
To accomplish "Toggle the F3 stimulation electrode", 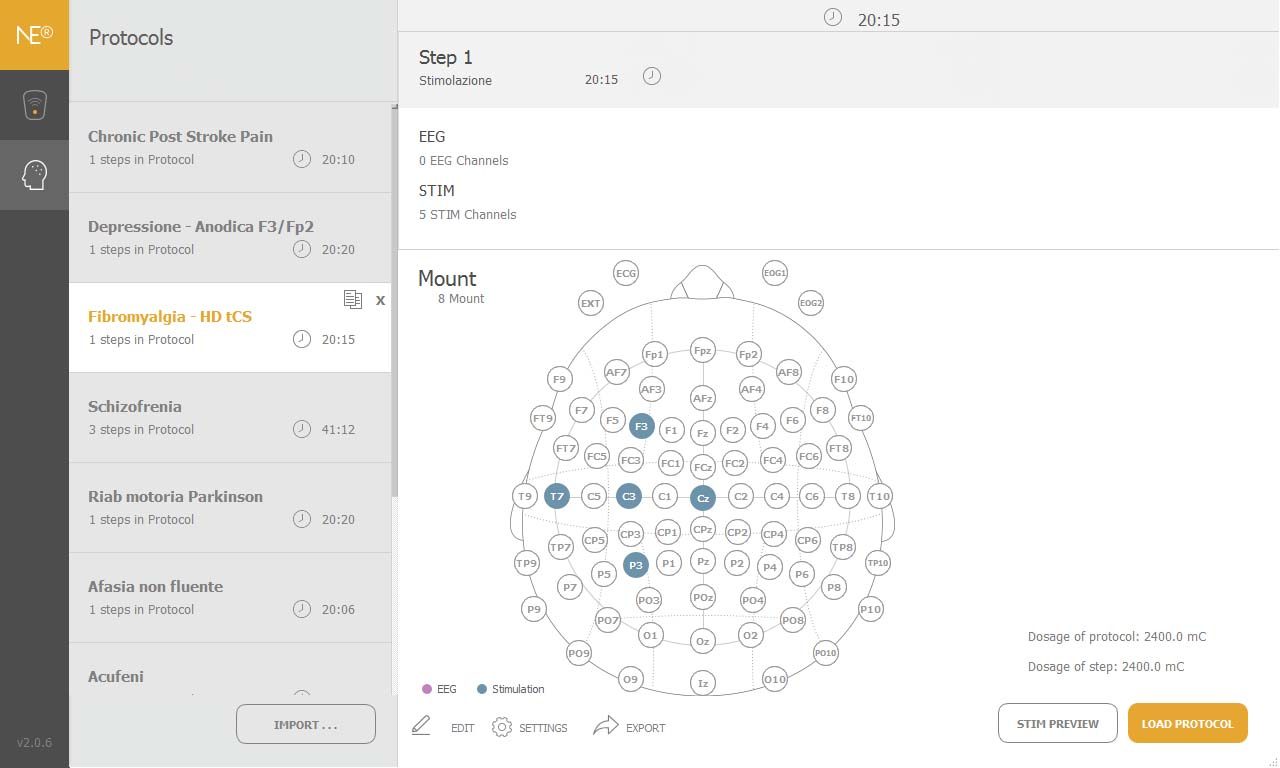I will (642, 426).
